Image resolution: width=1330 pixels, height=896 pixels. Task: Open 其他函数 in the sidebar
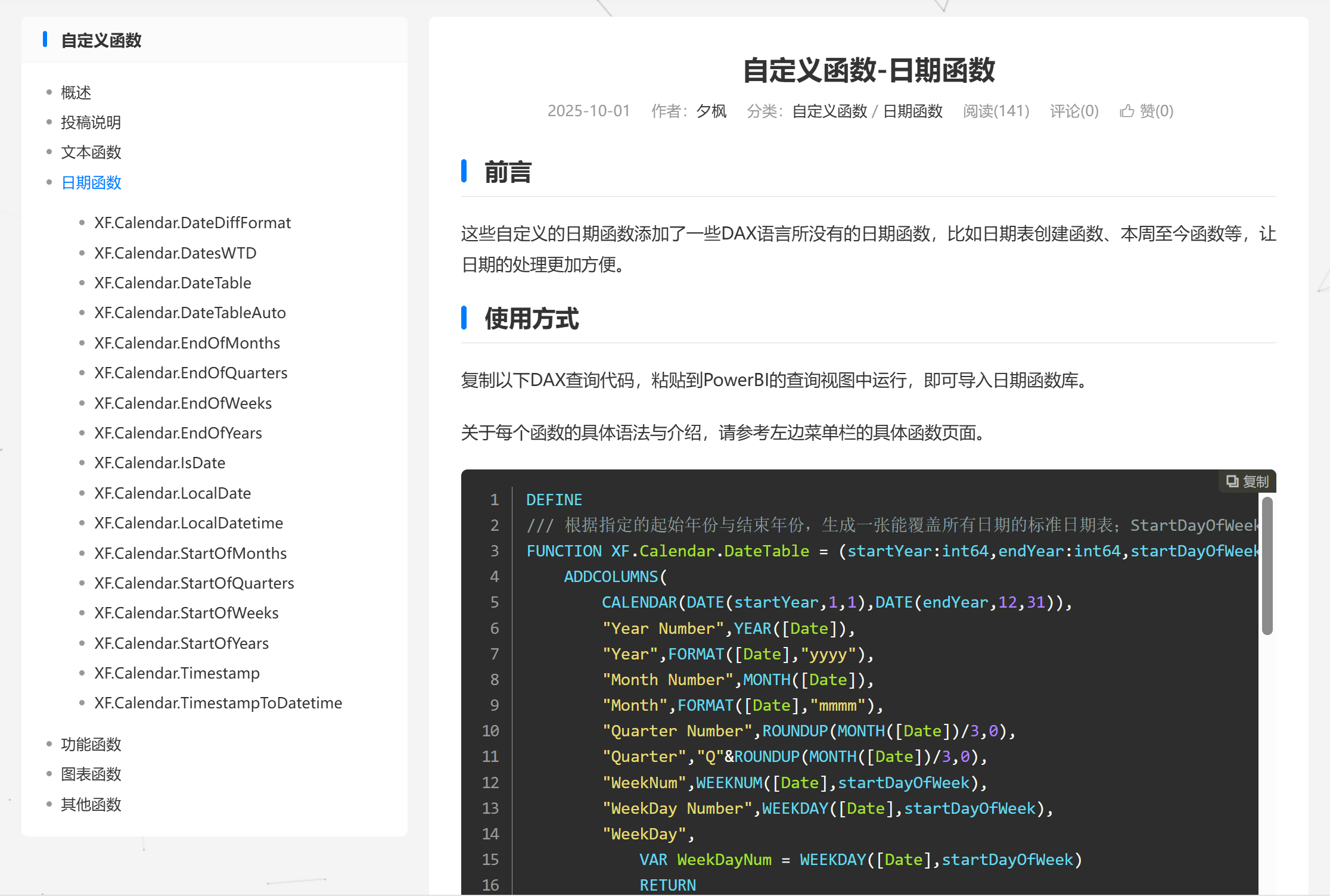tap(91, 805)
